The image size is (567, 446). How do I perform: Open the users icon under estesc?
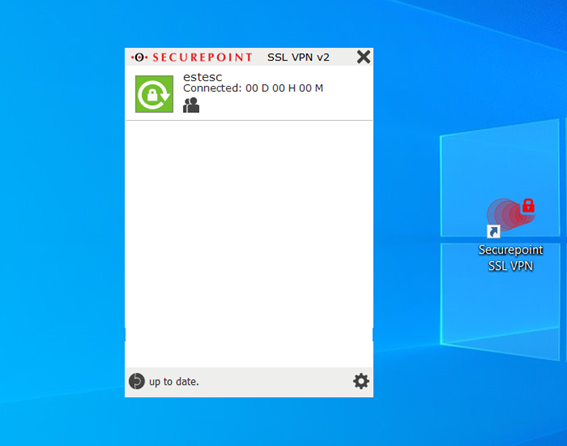tap(191, 105)
